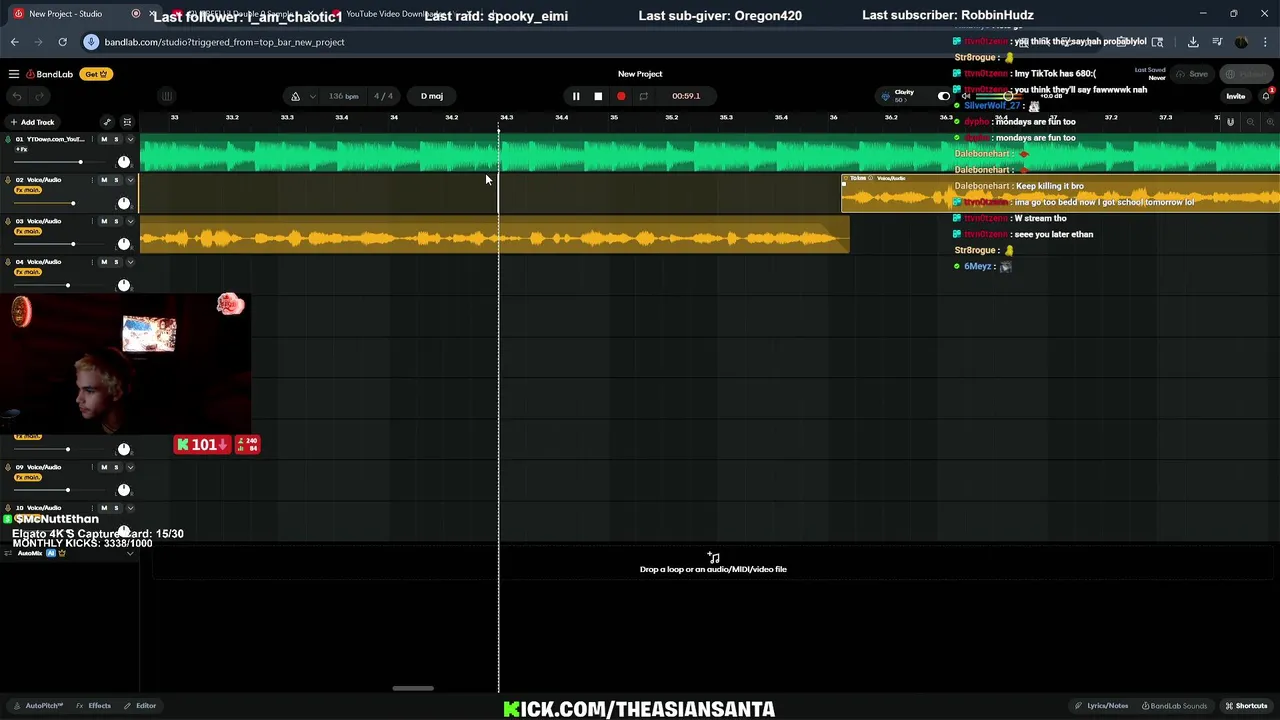Click the yellow Get membership button
Screen dimensions: 1280x720
tap(97, 74)
